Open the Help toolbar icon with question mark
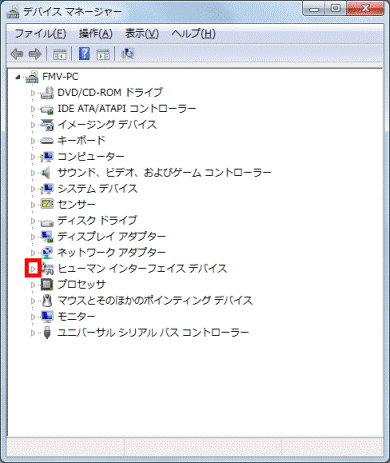 tap(84, 54)
